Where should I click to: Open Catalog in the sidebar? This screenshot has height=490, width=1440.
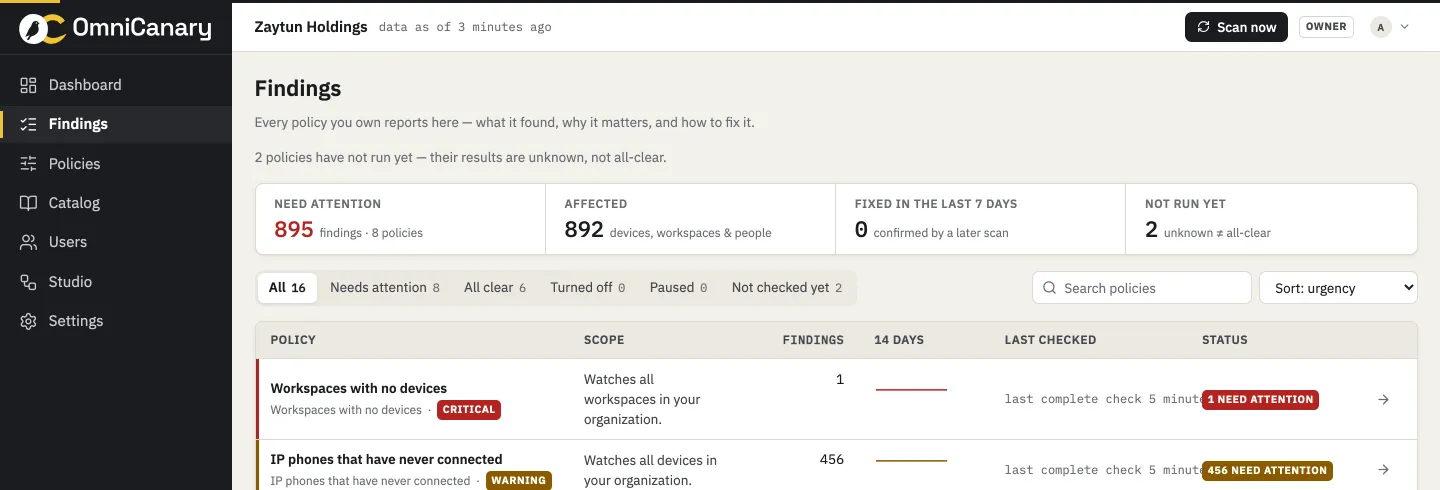[x=116, y=203]
